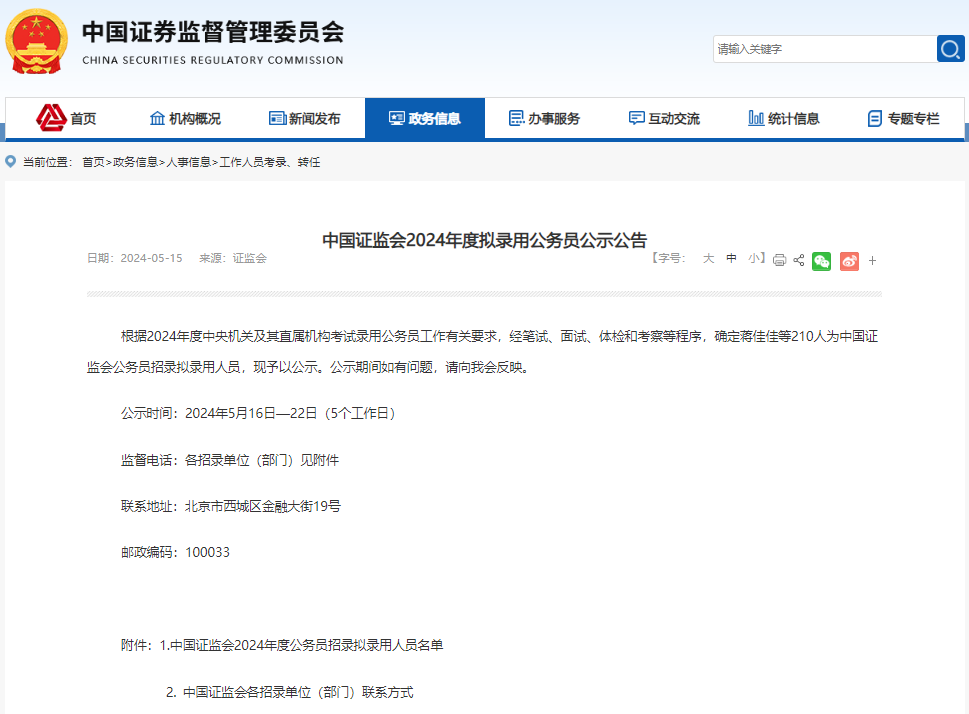The width and height of the screenshot is (969, 714).
Task: Click the magnifier search icon
Action: 949,48
